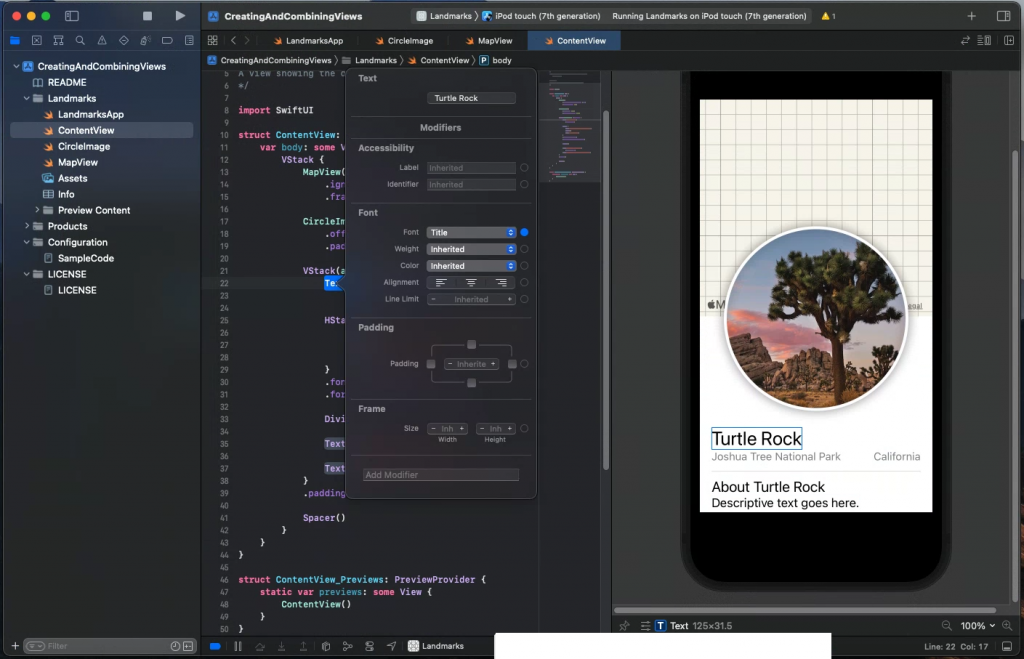Viewport: 1024px width, 659px height.
Task: Toggle the navigator sidebar visibility icon
Action: click(x=71, y=16)
